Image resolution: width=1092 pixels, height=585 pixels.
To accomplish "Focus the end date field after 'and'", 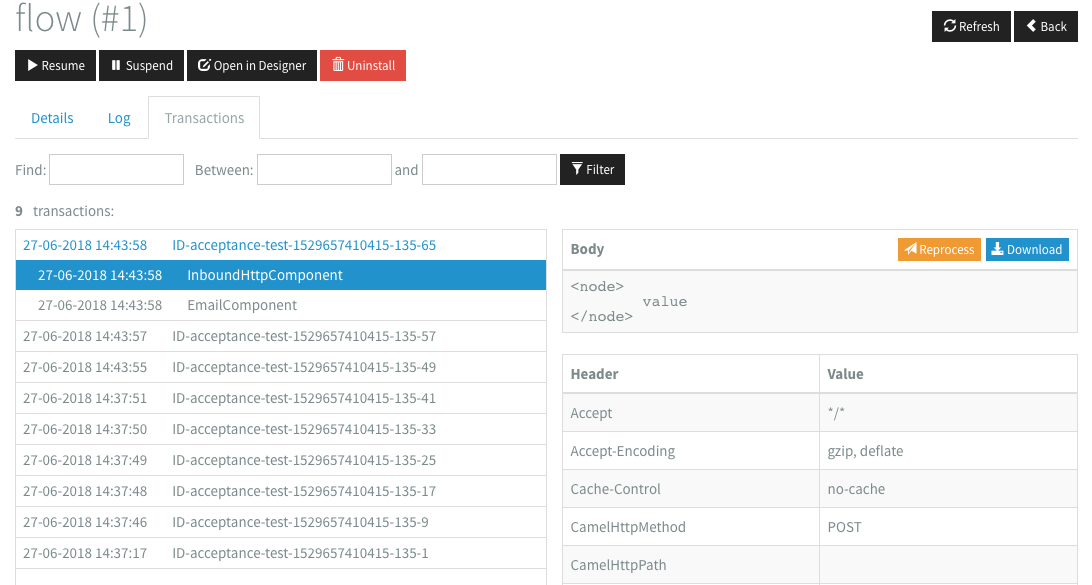I will (x=490, y=169).
